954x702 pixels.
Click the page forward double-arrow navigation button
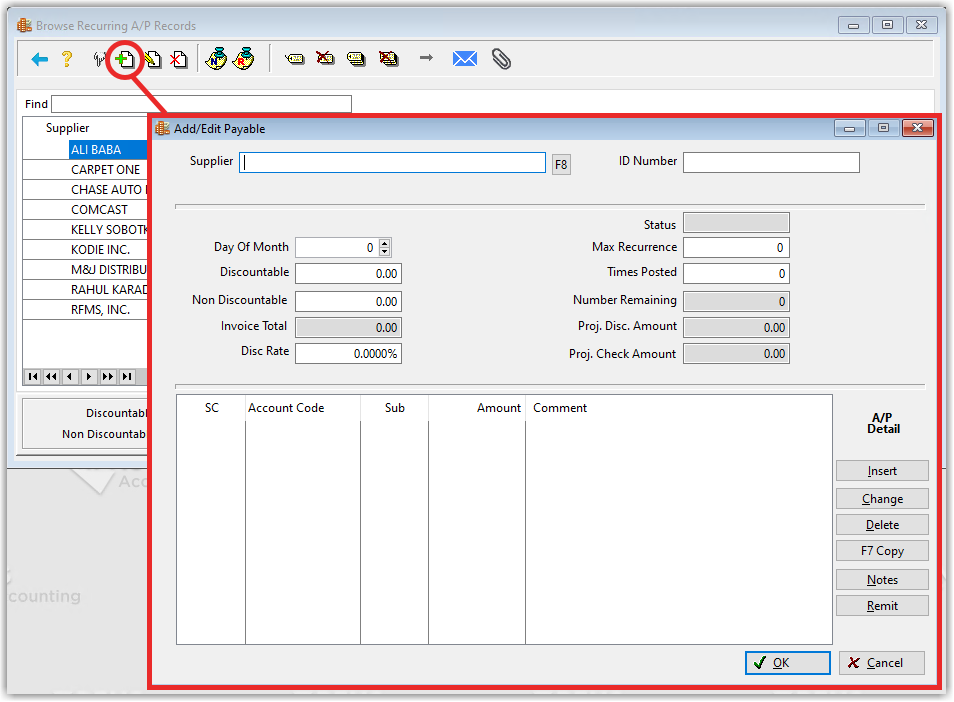(x=108, y=377)
